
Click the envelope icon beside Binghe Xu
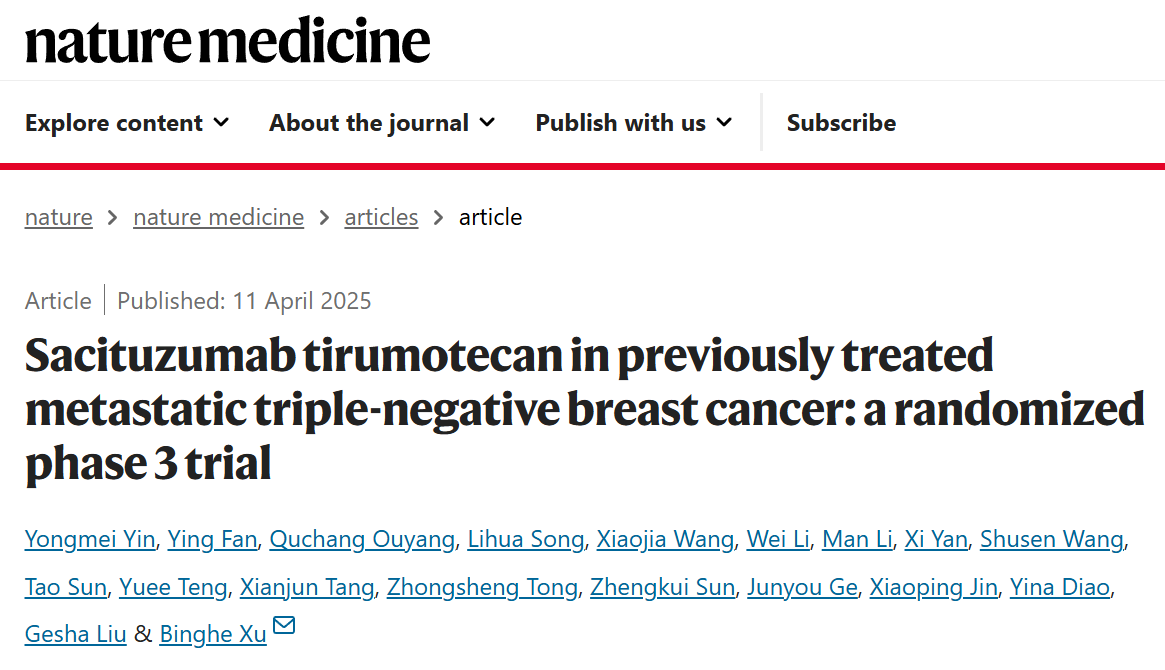[284, 627]
